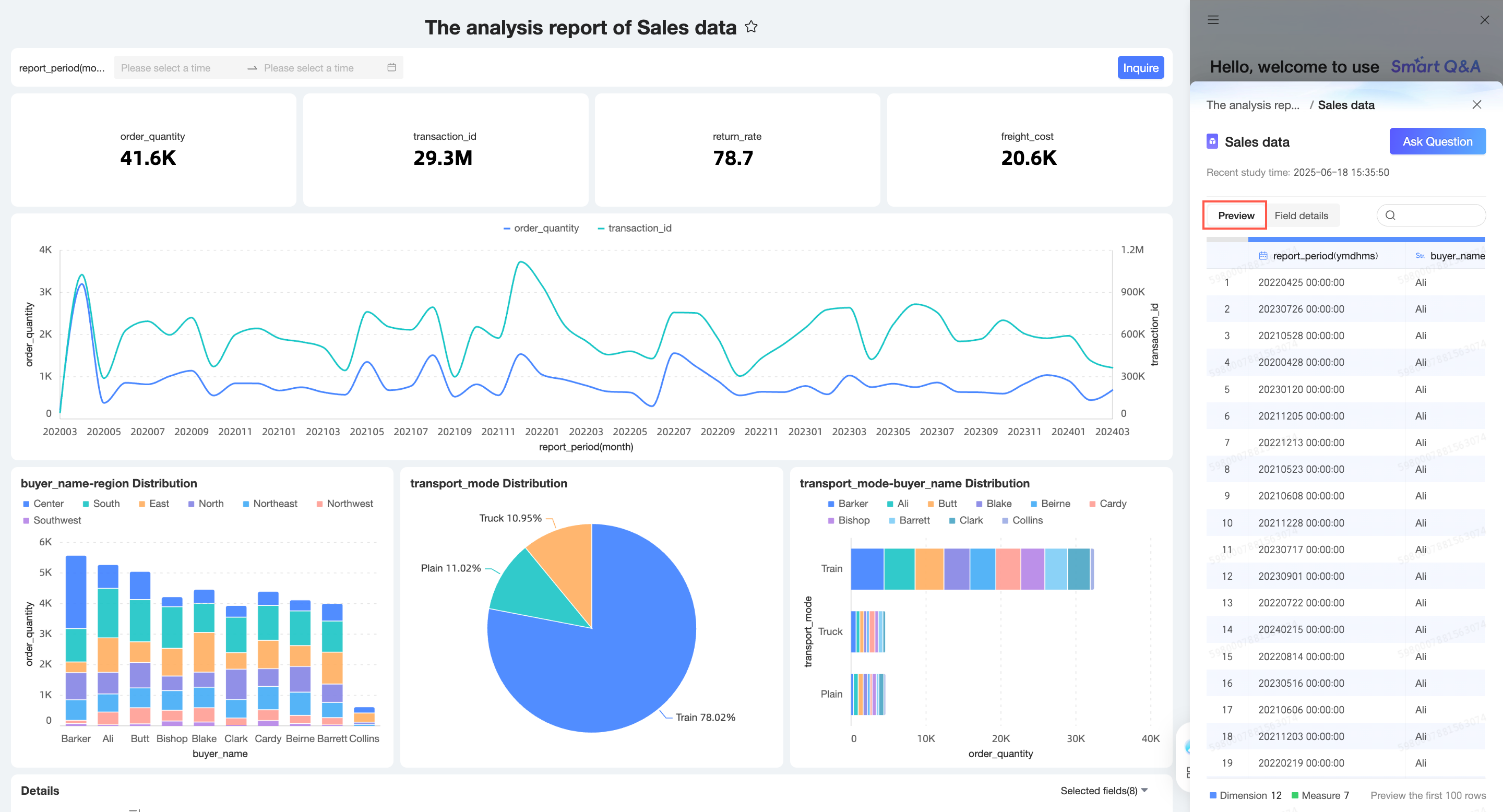The height and width of the screenshot is (812, 1503).
Task: Click the buyer_name string type icon
Action: point(1419,256)
